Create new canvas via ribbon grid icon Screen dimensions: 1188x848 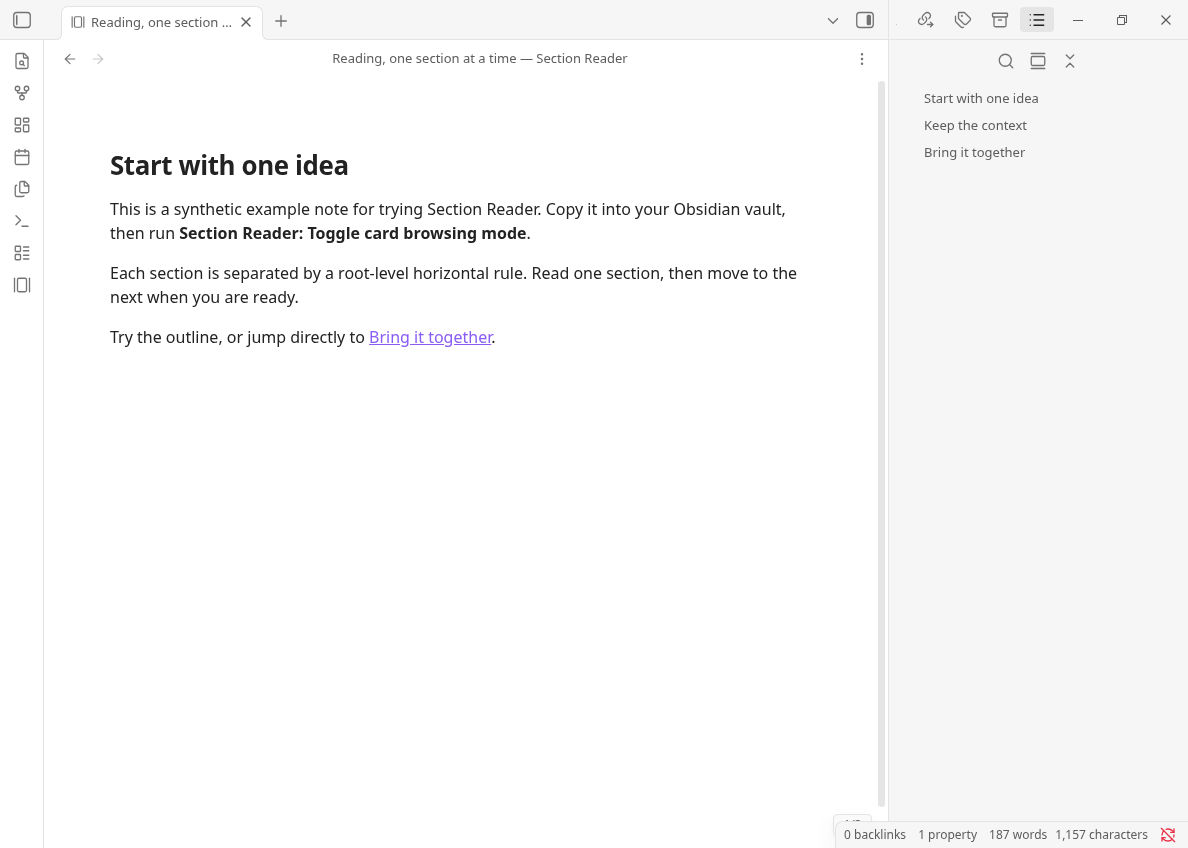[22, 125]
